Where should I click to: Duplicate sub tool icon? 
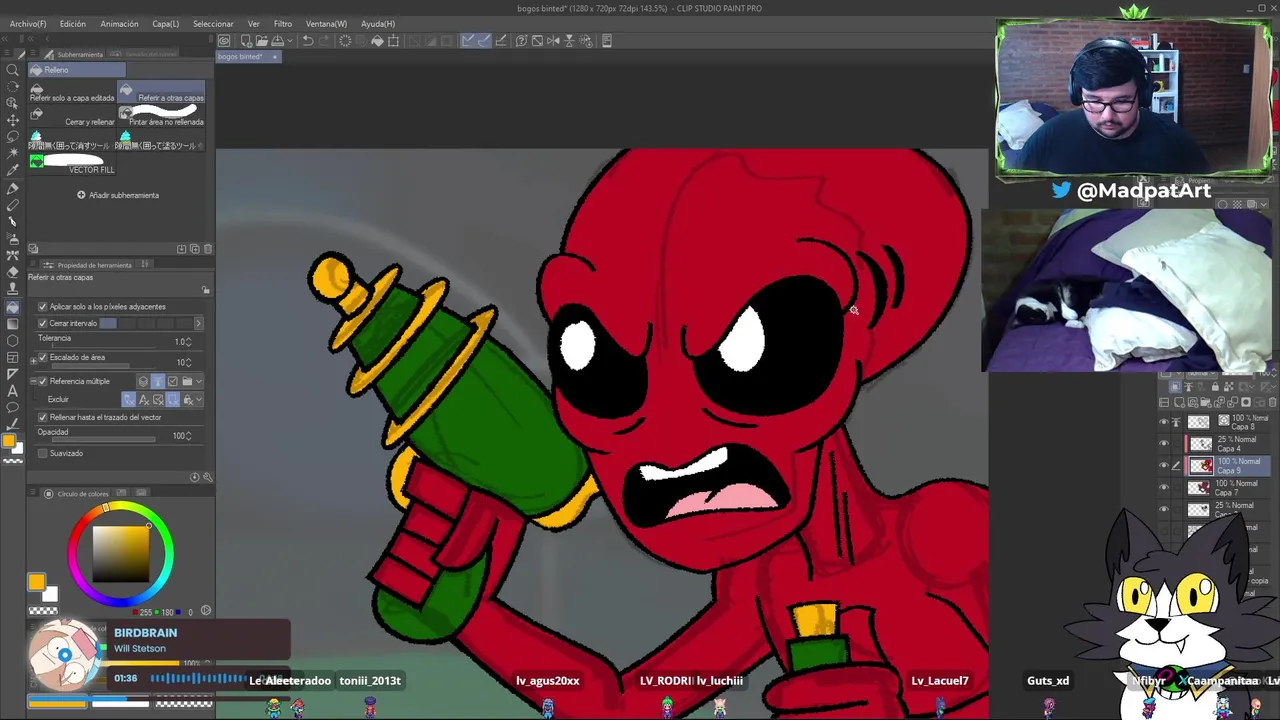coord(194,249)
